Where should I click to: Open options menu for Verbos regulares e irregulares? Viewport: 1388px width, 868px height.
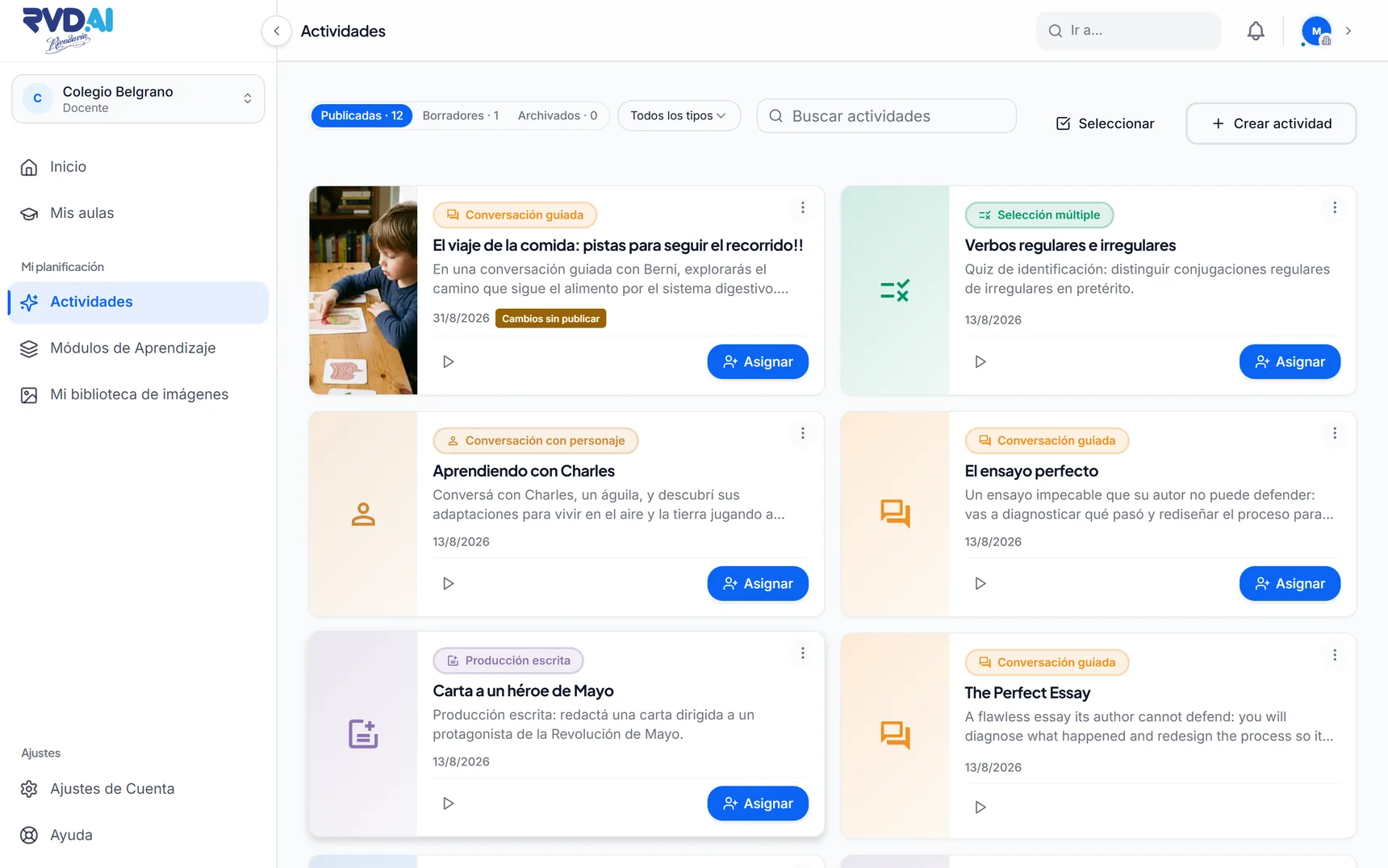(x=1335, y=207)
